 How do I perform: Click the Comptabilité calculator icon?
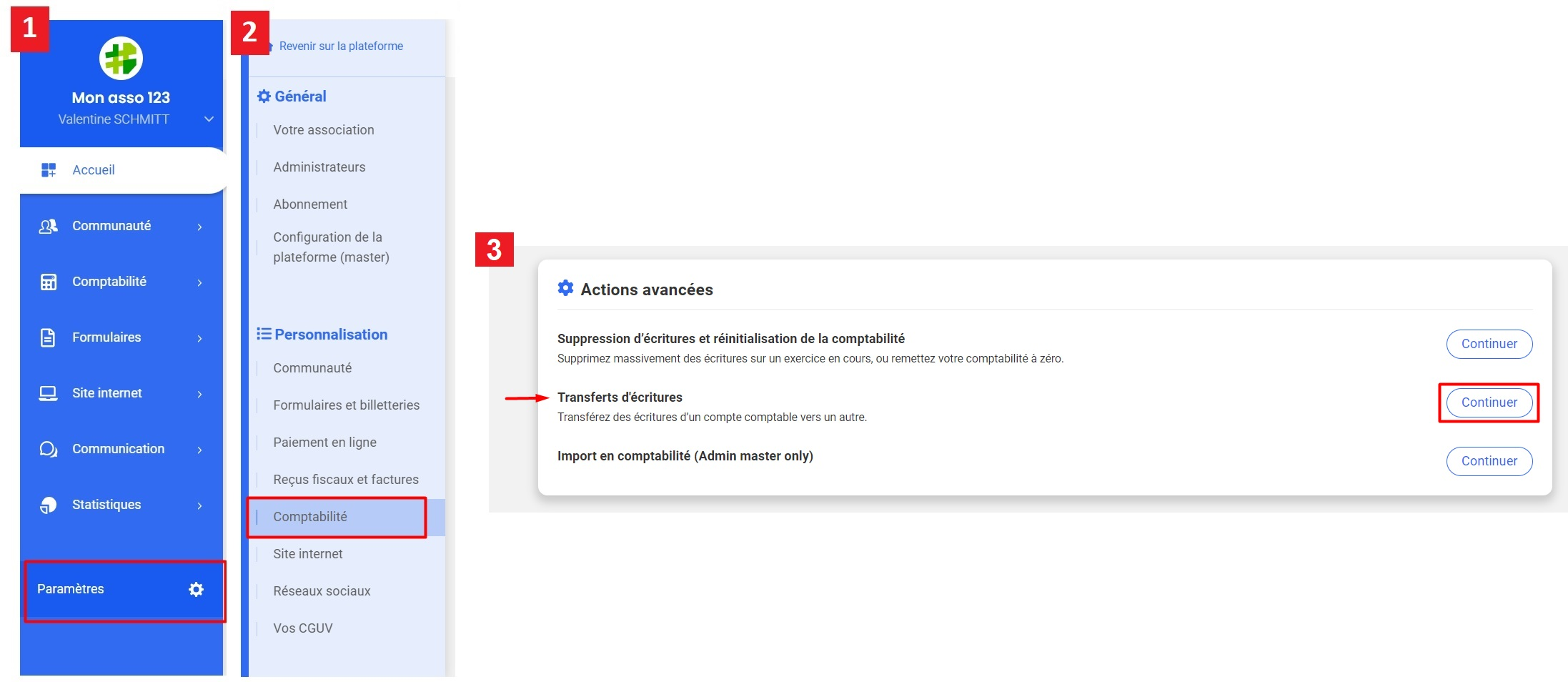pos(48,282)
